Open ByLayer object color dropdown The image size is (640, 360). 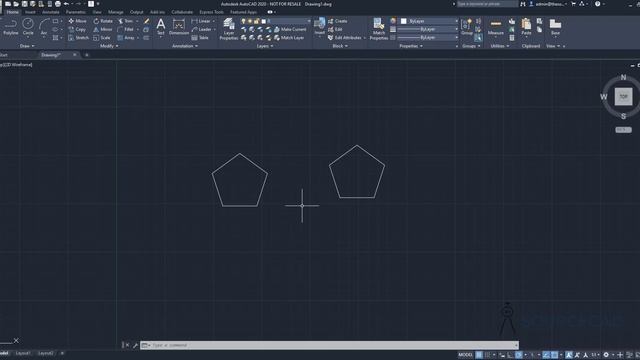click(429, 21)
